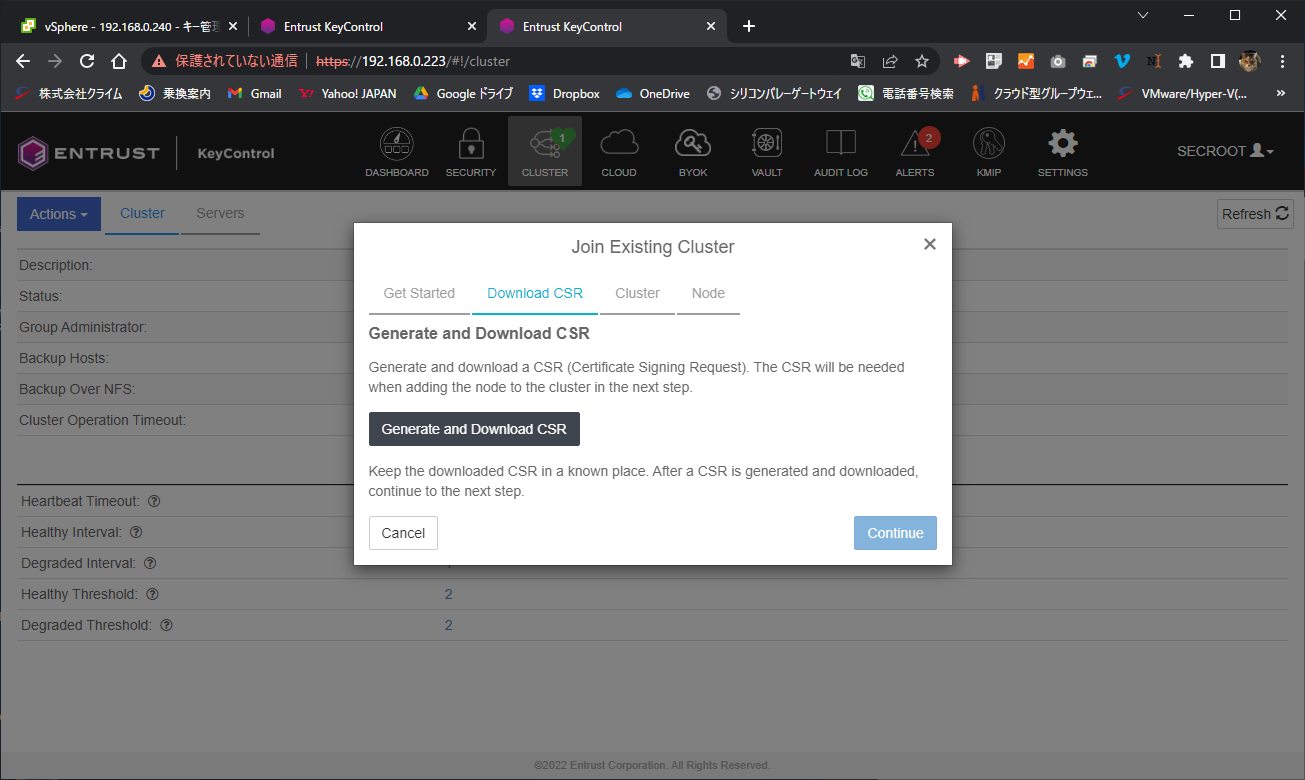Show more bookmarks with chevron
Screen dimensions: 1305x780
1281,93
